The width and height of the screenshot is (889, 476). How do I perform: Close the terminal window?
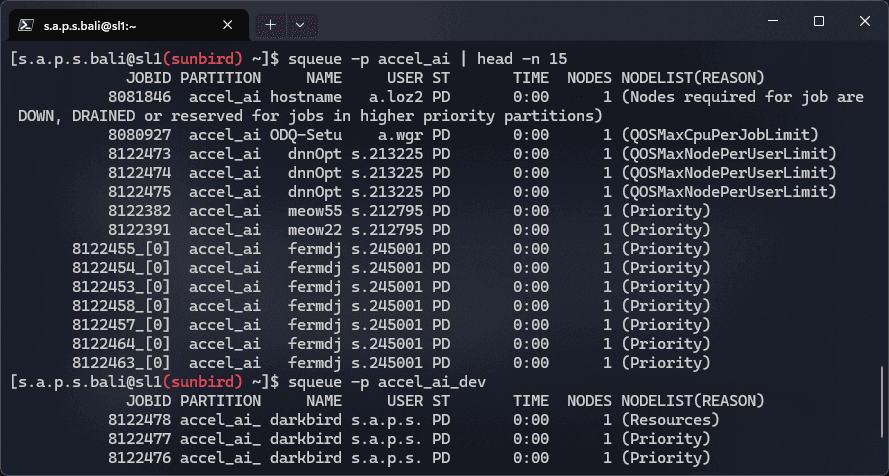(865, 21)
